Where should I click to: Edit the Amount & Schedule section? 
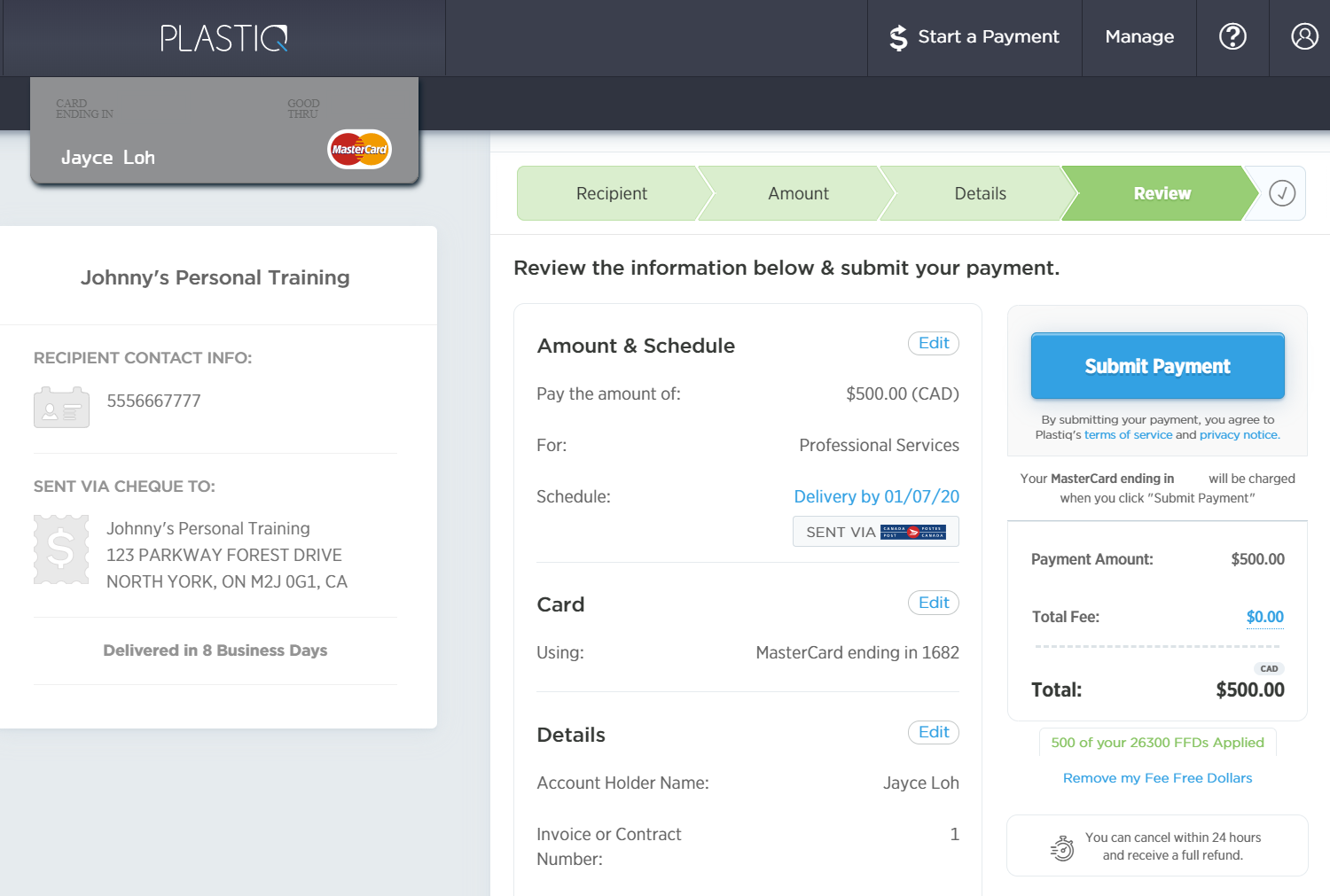click(934, 343)
